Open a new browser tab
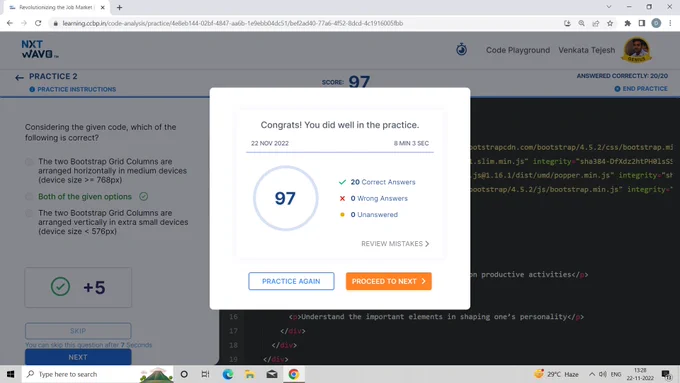Screen dimensions: 680x383 click(x=119, y=7)
